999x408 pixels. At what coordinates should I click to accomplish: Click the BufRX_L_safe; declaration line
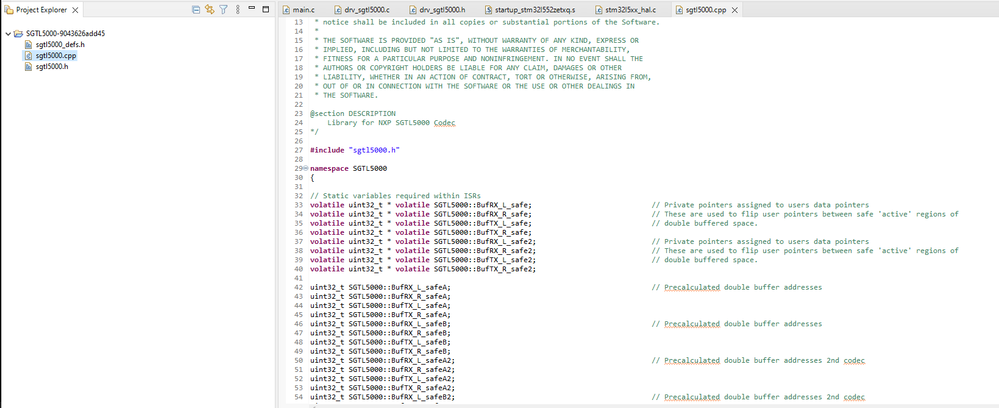421,205
